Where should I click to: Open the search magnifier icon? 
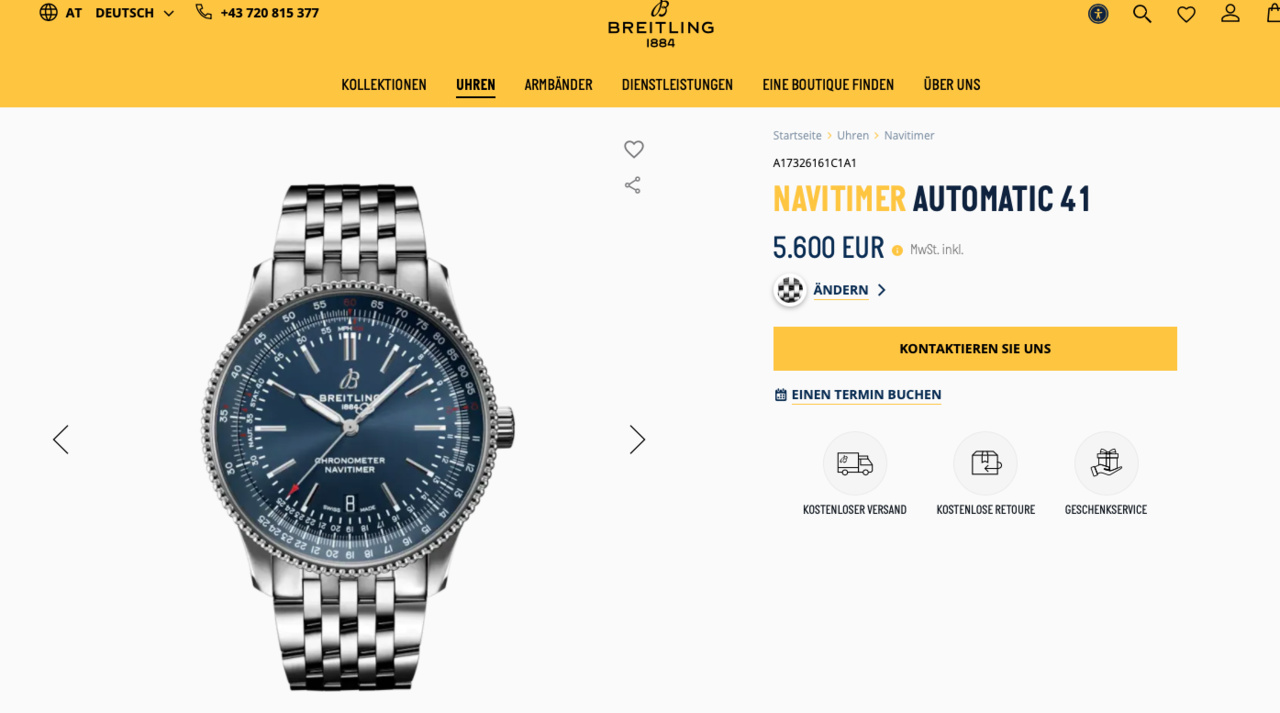coord(1142,14)
